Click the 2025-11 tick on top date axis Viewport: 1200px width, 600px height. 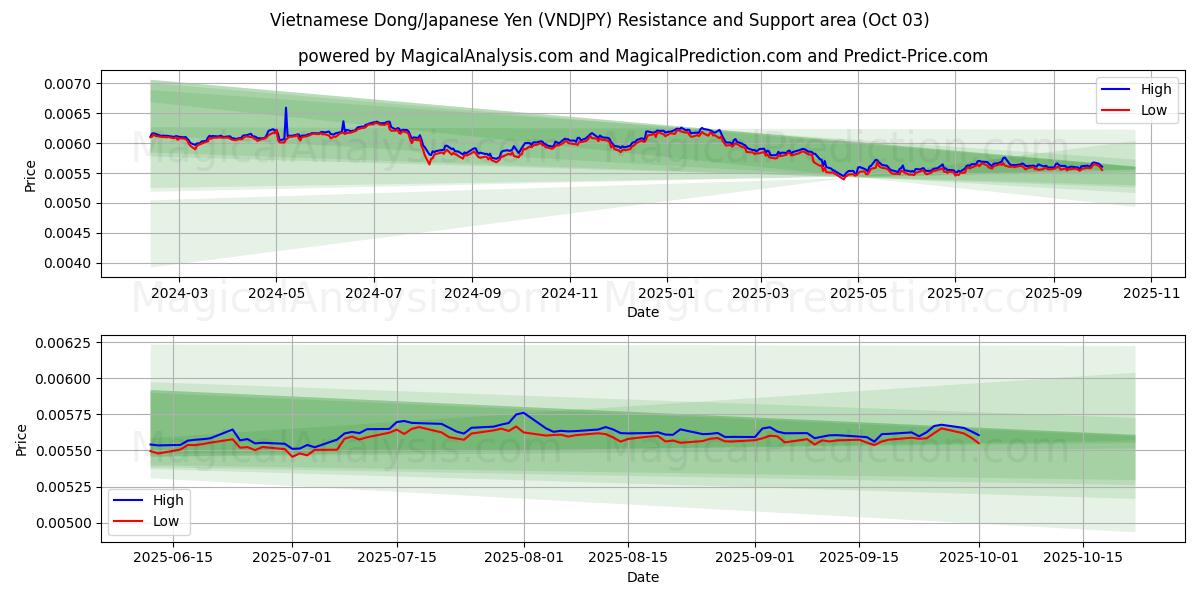pyautogui.click(x=1151, y=294)
